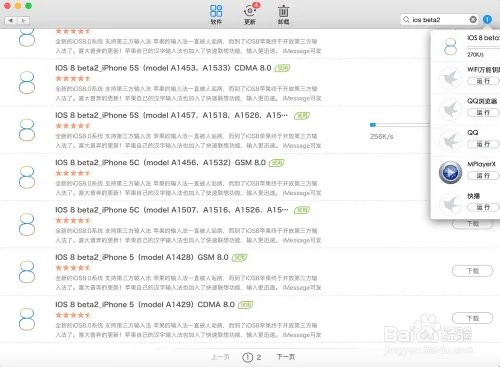Click the green tag beside iPhone 5S A1453 CDMA

point(282,68)
